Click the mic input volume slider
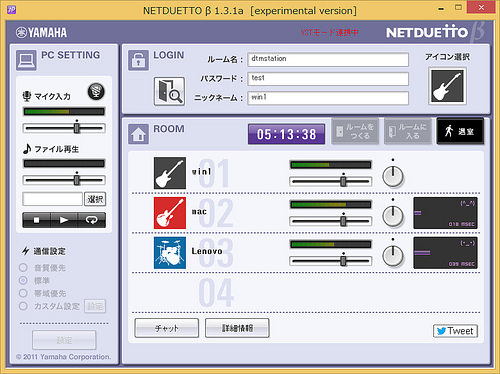500x374 pixels. coord(64,128)
